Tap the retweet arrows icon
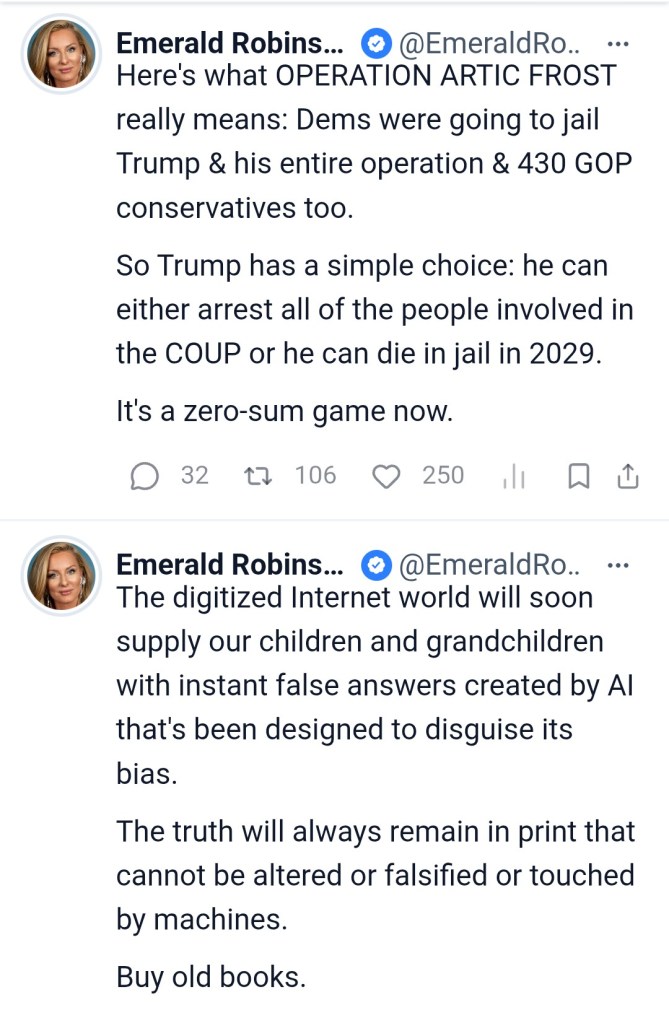This screenshot has height=1023, width=669. click(257, 477)
